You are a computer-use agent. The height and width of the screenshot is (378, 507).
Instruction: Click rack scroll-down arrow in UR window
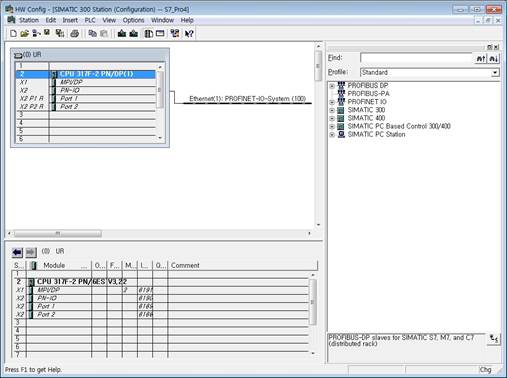(160, 138)
